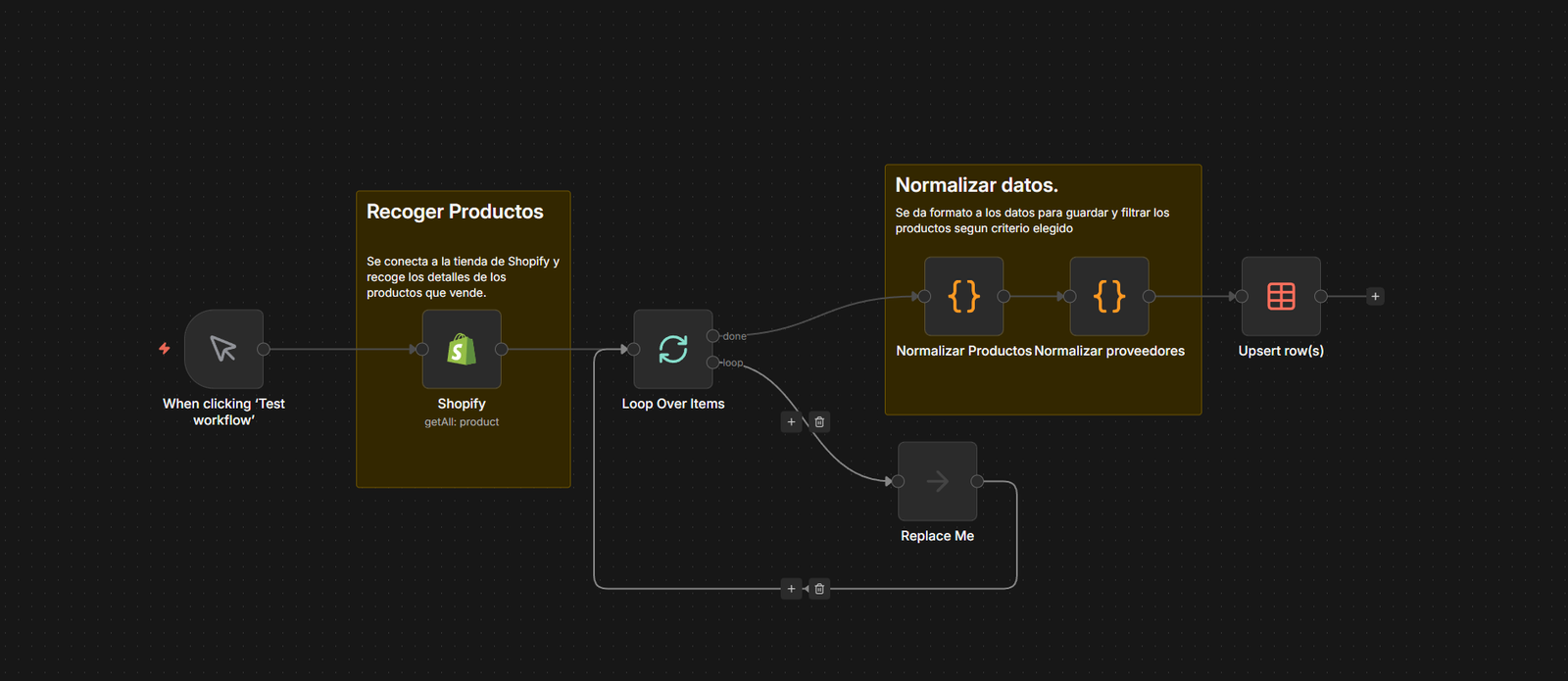Add node on the bottom return connection
1568x681 pixels.
tap(791, 589)
